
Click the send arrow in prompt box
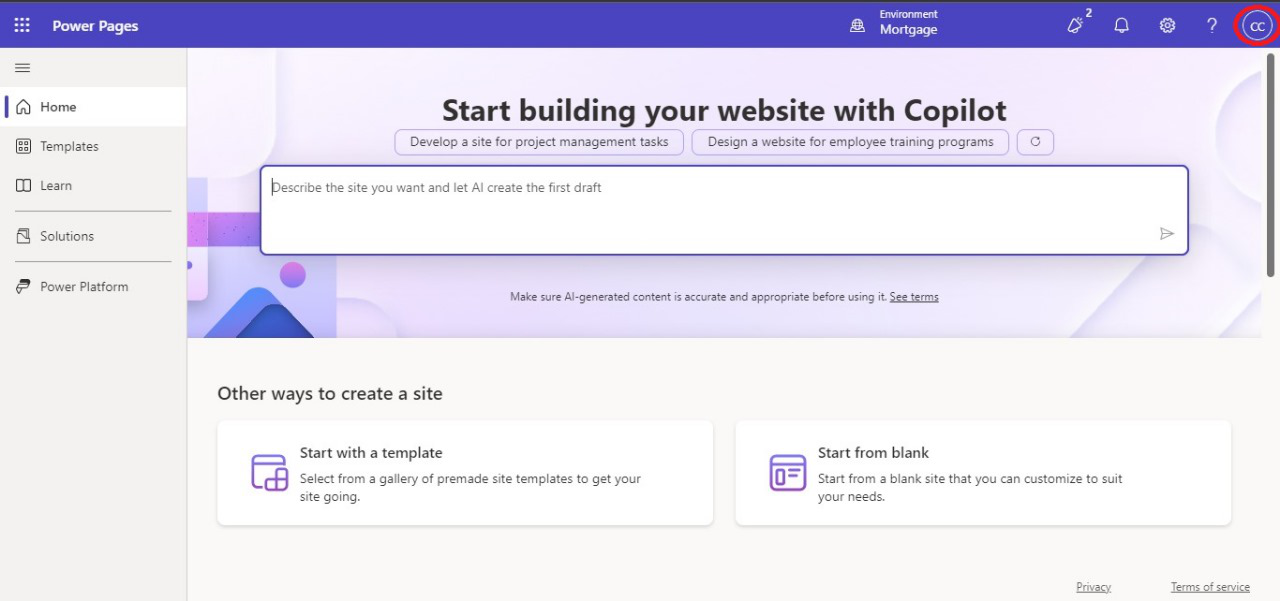point(1166,234)
